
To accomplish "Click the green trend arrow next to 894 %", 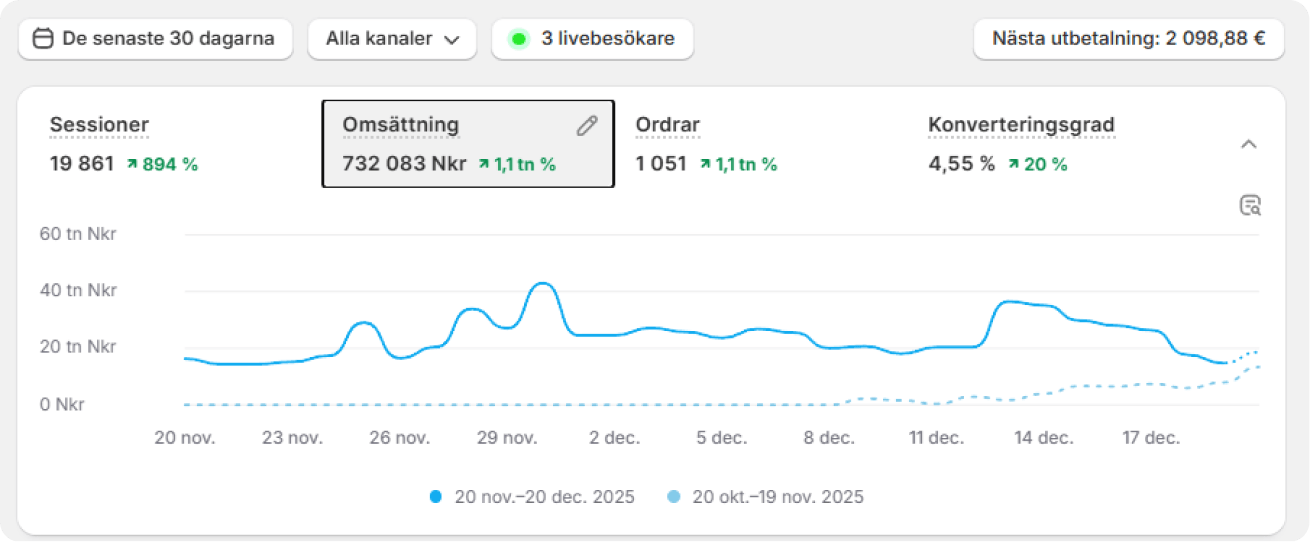I will (x=131, y=165).
